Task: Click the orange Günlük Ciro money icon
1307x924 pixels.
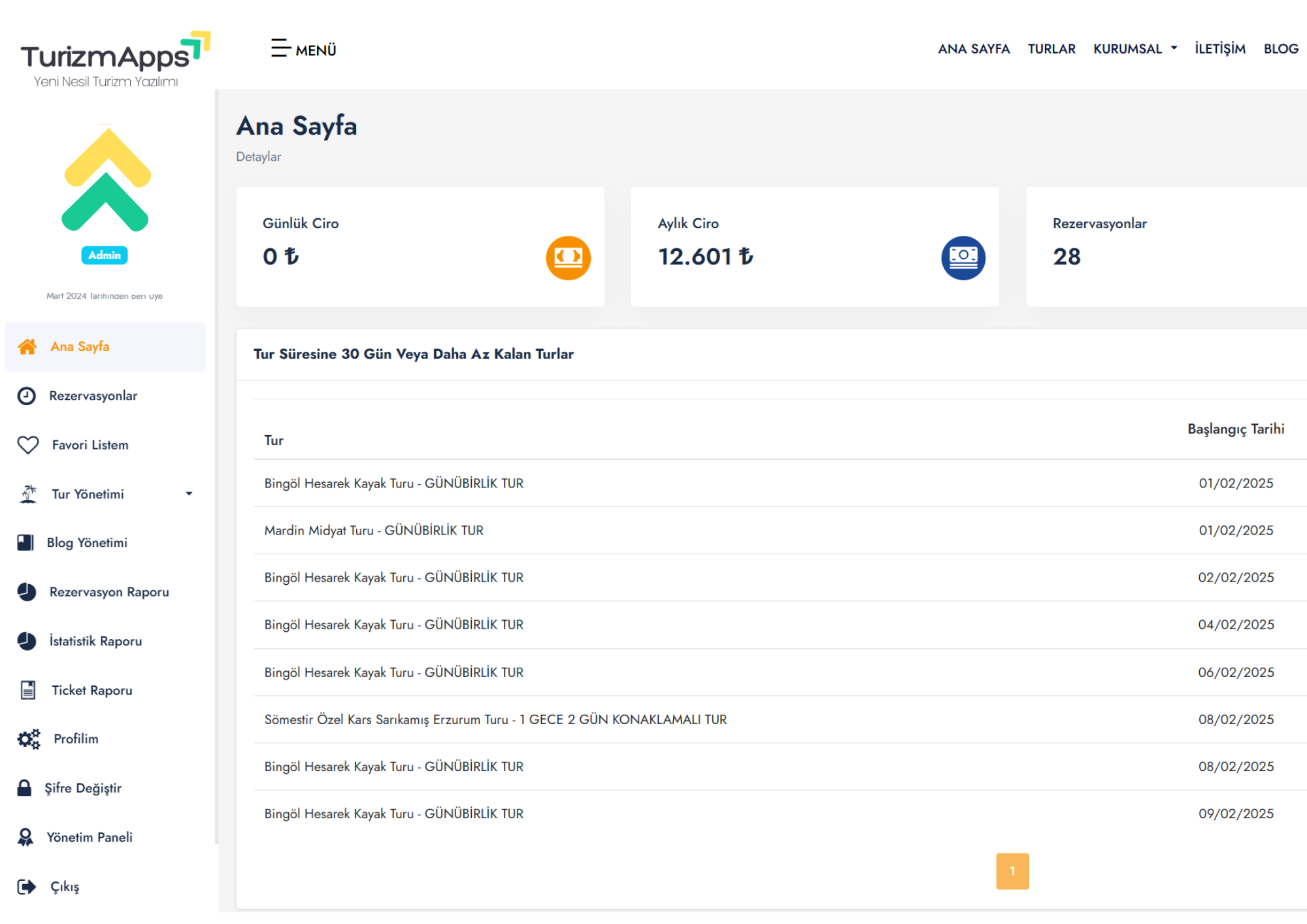Action: click(x=568, y=257)
